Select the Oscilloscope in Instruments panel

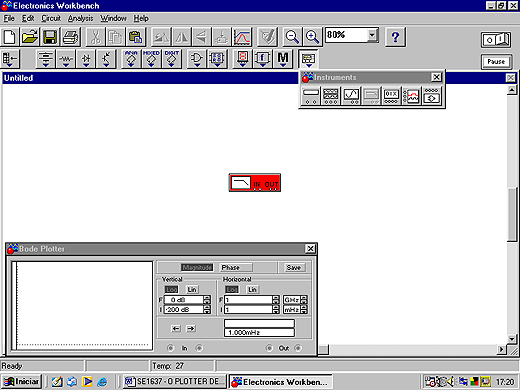[351, 96]
